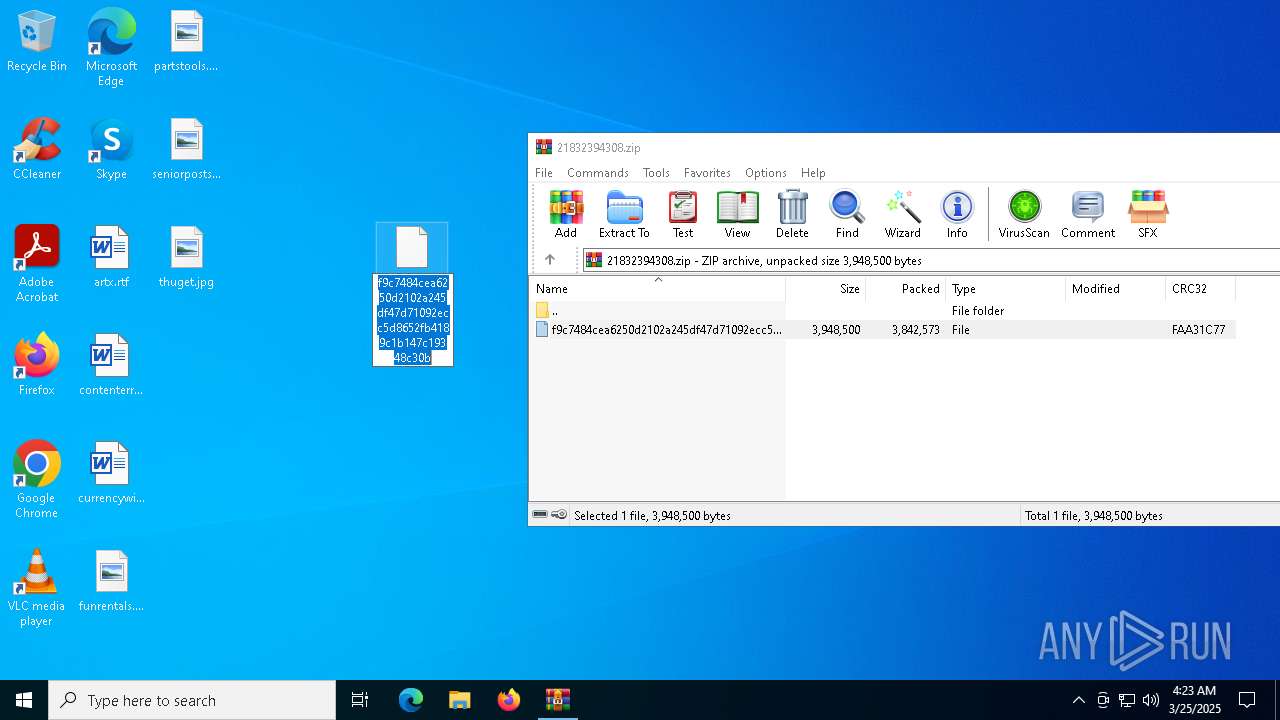This screenshot has height=720, width=1280.
Task: Click the CRC32 value FAA31C77
Action: 1198,330
